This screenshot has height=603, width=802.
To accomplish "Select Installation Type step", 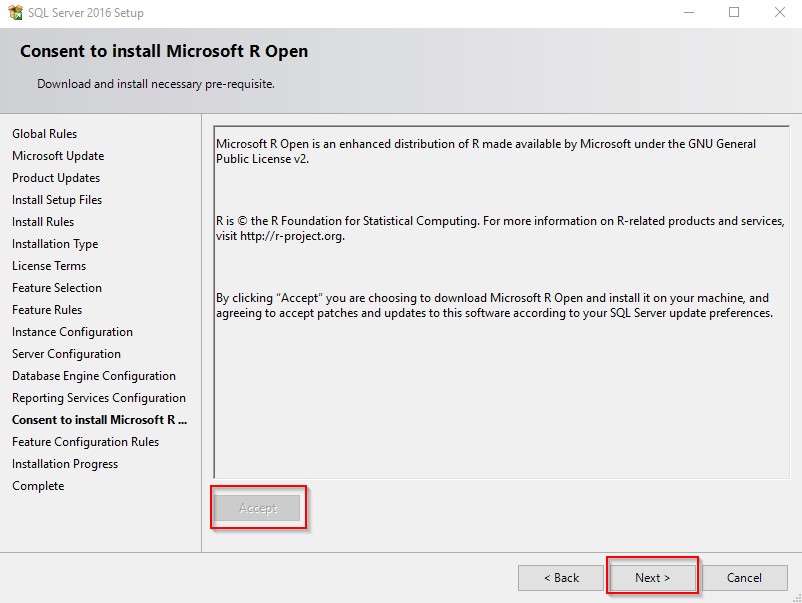I will pyautogui.click(x=55, y=244).
